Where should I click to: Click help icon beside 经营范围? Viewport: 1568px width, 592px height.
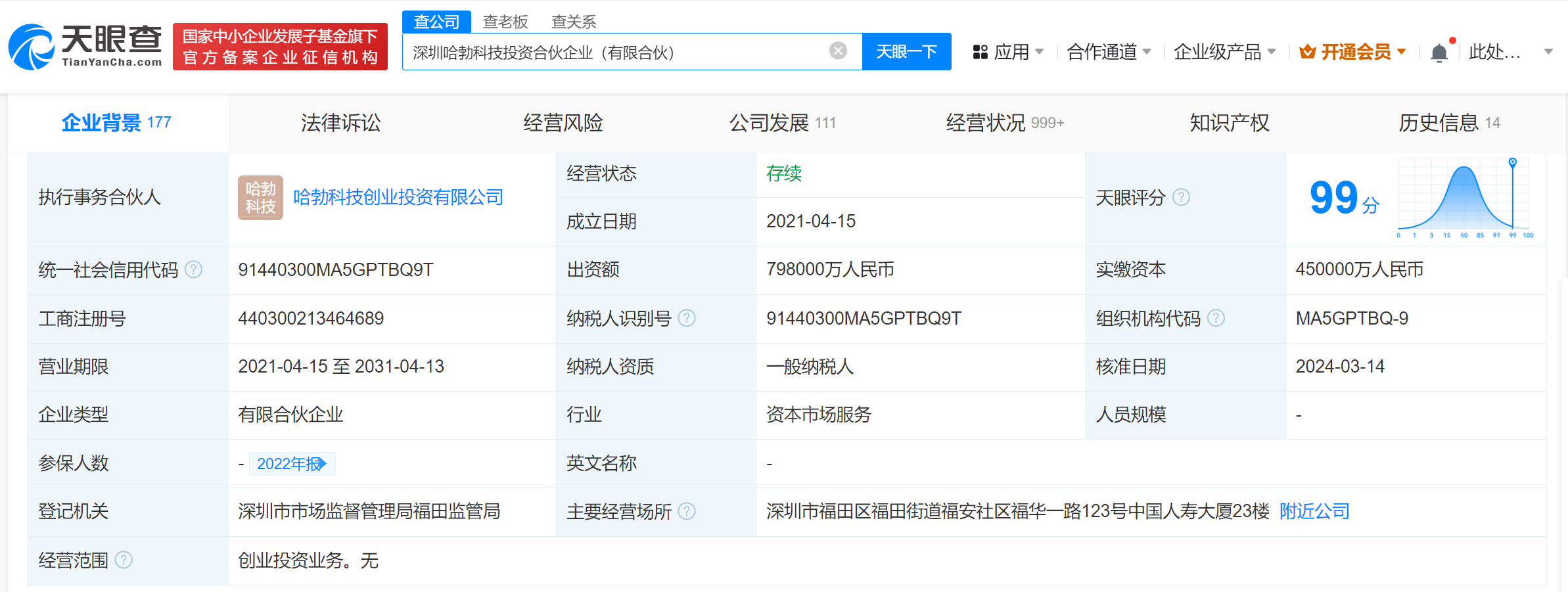[124, 560]
